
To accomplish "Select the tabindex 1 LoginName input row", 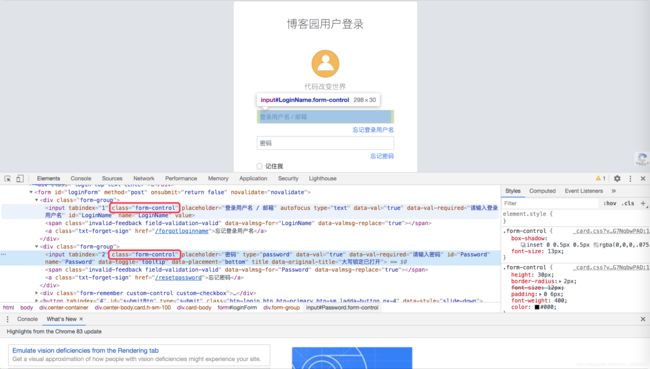I will point(250,211).
